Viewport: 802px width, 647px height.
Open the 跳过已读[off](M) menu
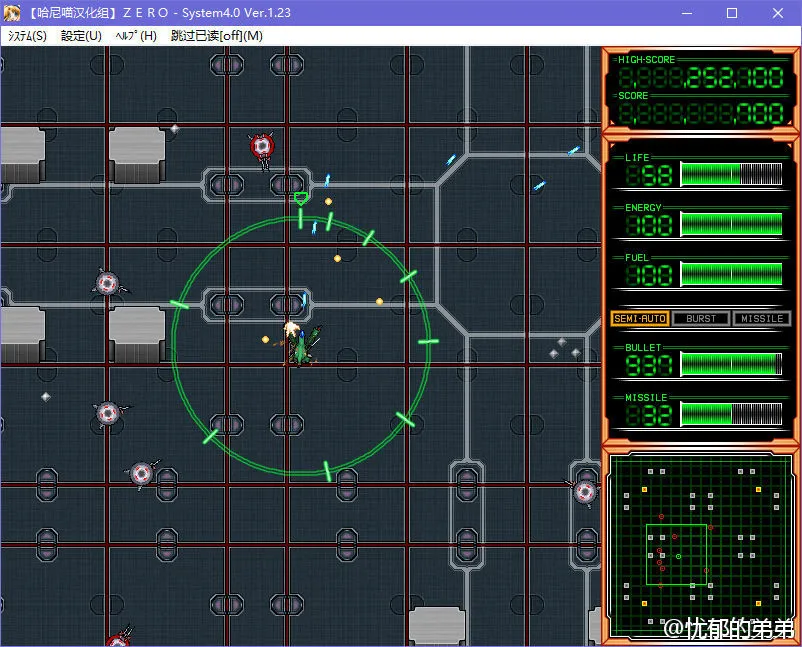217,36
